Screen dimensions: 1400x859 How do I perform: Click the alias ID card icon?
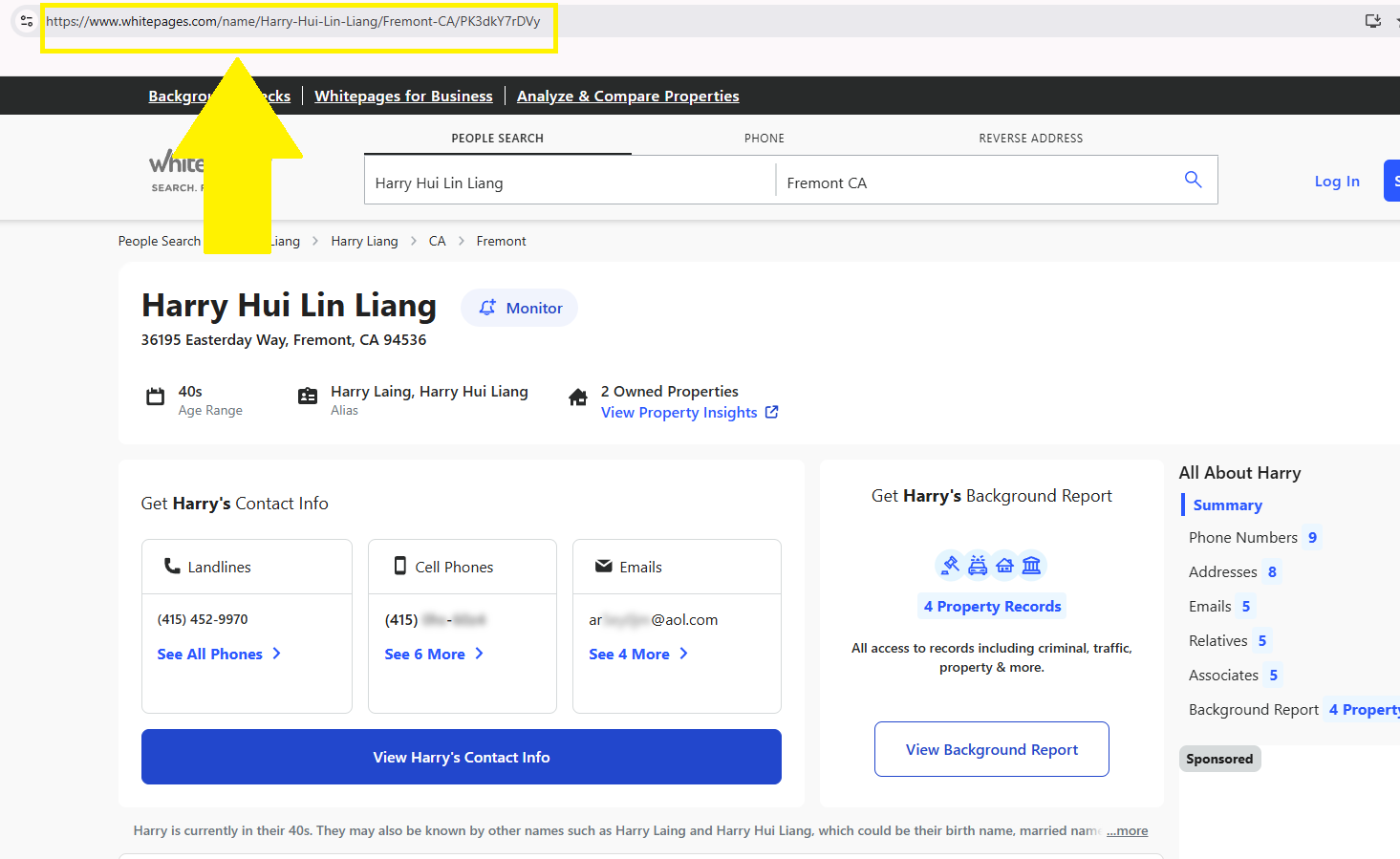308,397
